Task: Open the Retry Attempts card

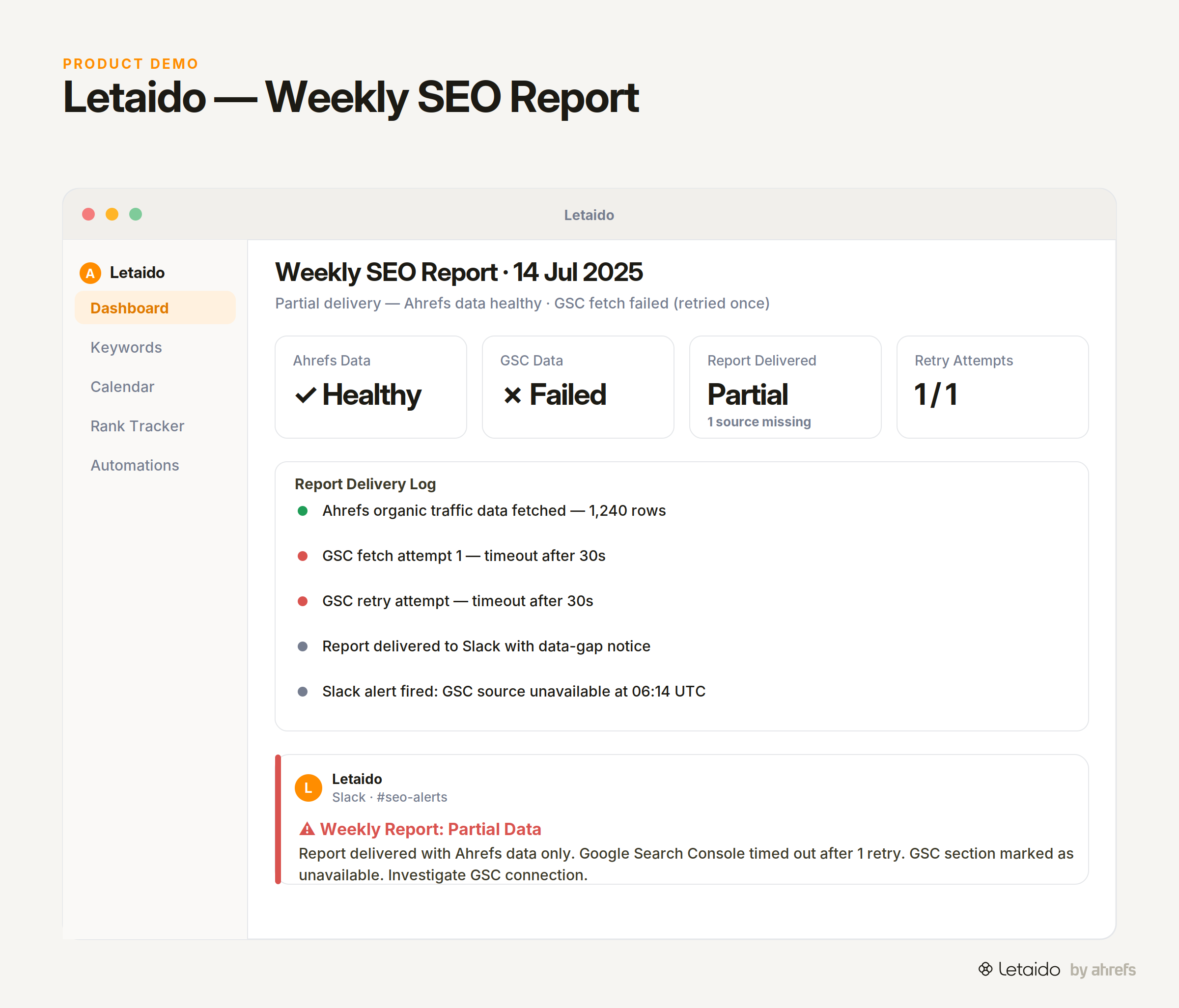Action: (992, 387)
